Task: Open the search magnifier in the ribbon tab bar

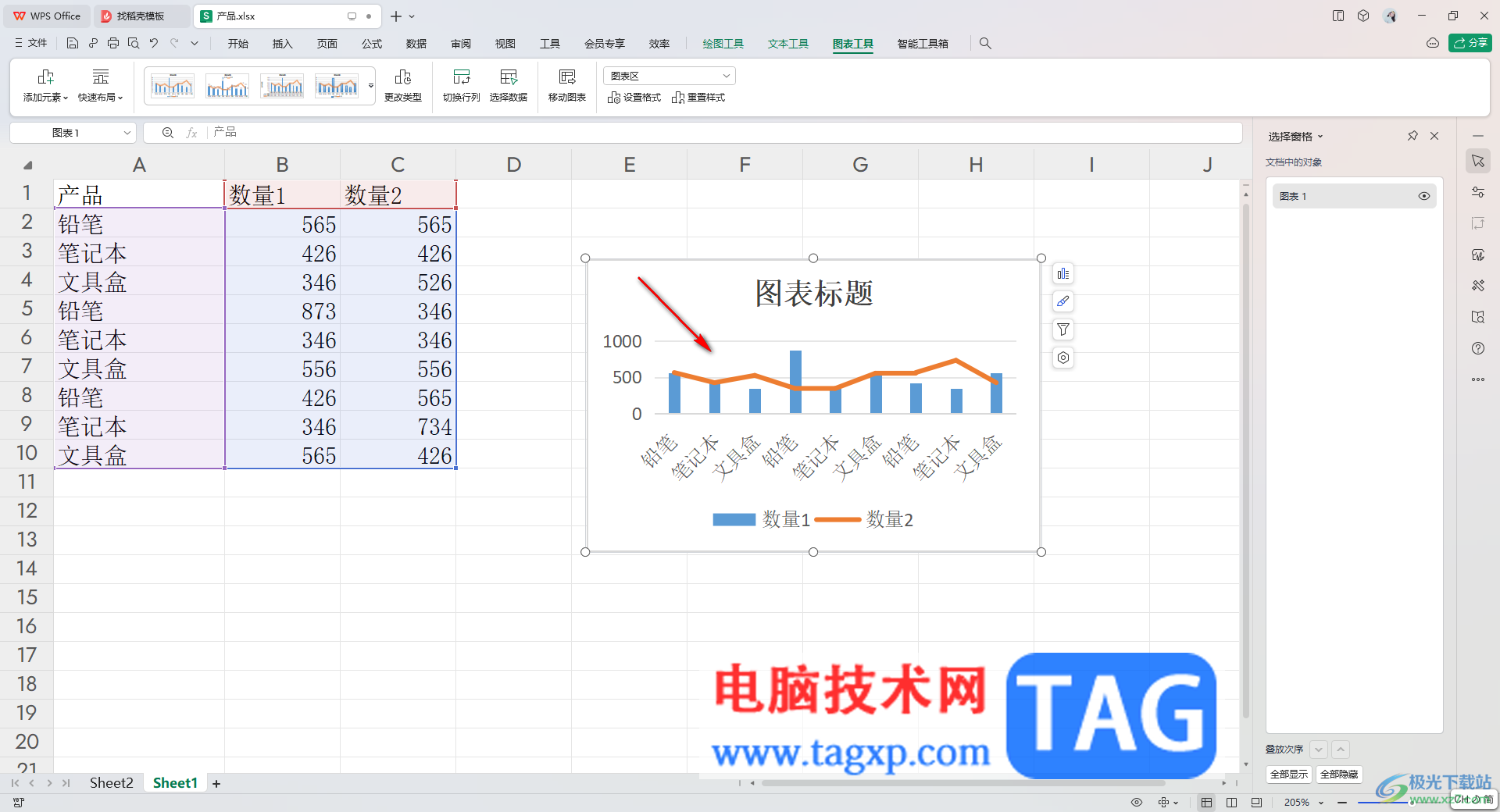Action: (985, 44)
